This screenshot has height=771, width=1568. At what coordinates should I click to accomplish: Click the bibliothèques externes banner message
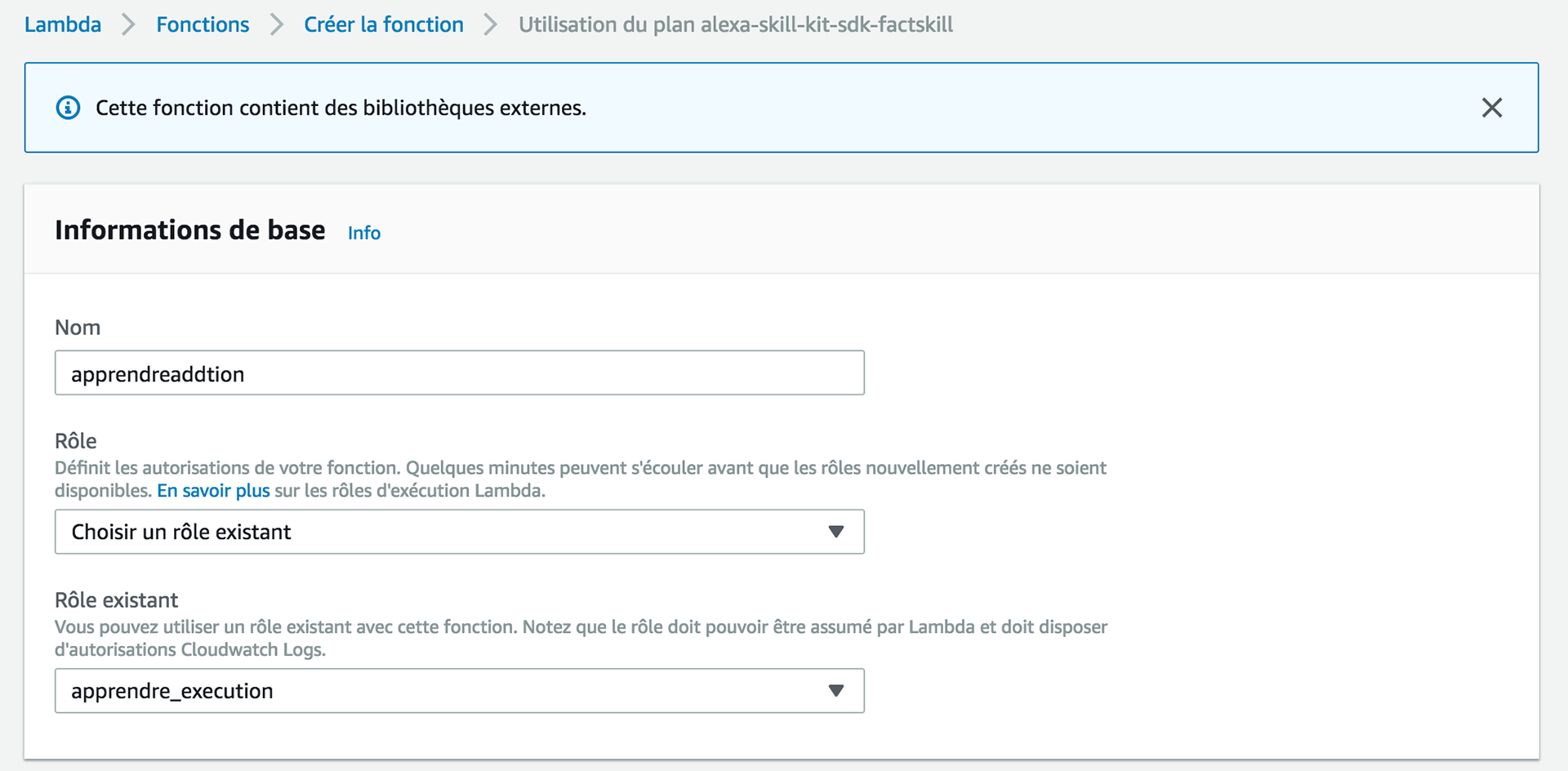pos(341,108)
